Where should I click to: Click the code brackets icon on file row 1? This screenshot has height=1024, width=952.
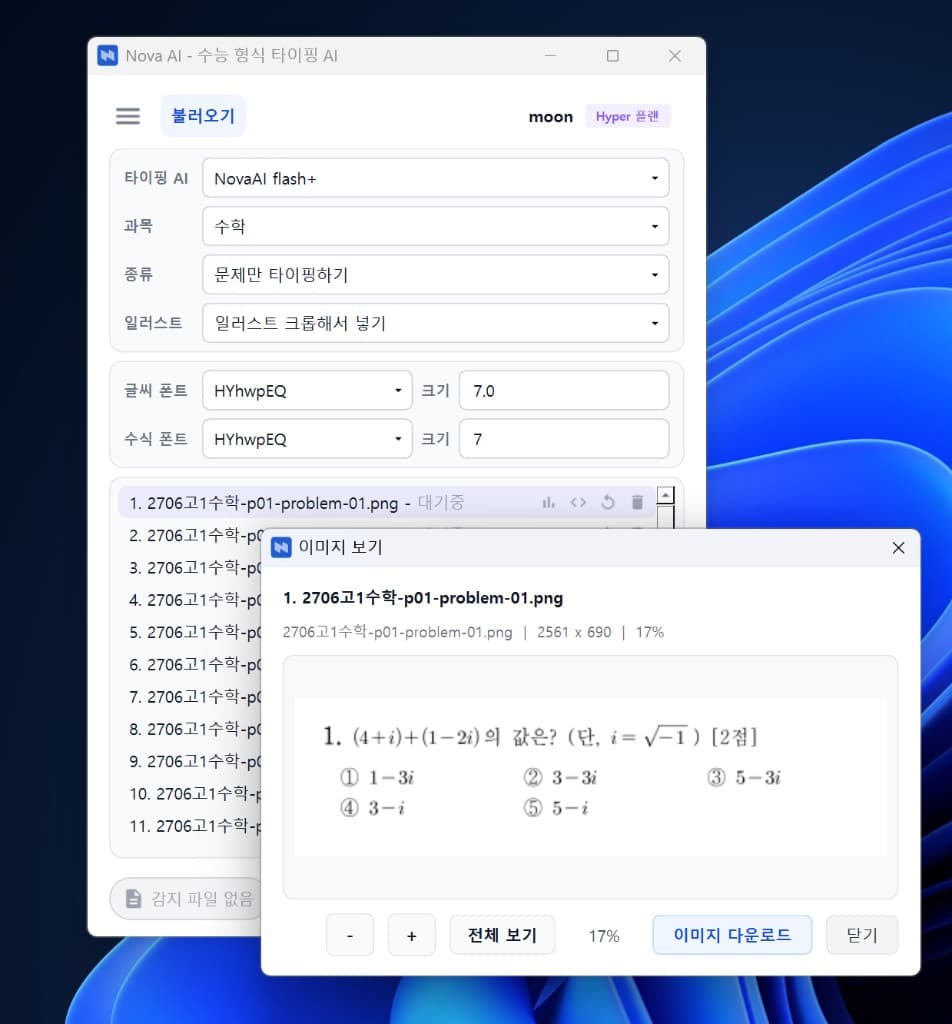pos(578,502)
